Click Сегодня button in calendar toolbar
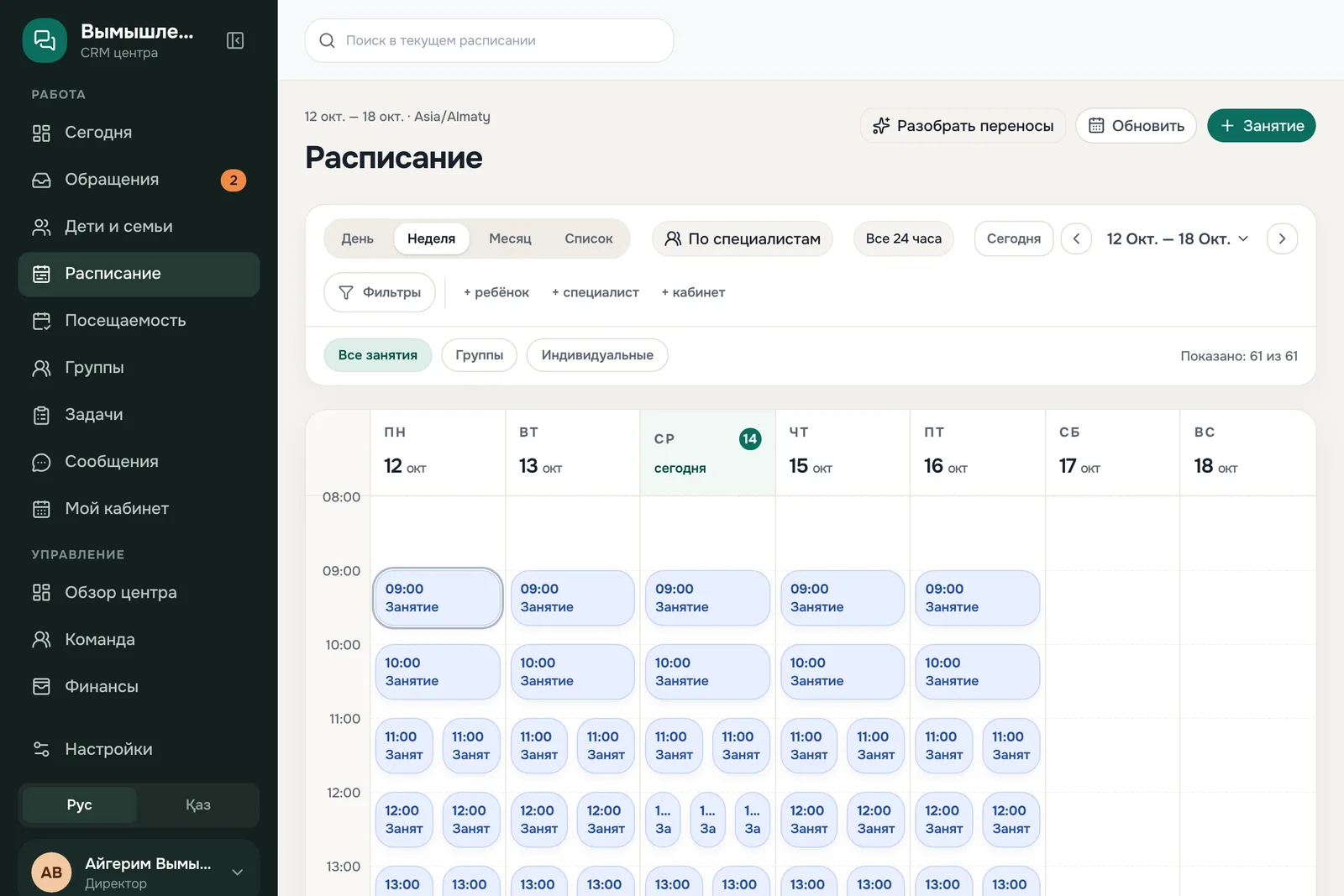This screenshot has width=1344, height=896. 1014,238
